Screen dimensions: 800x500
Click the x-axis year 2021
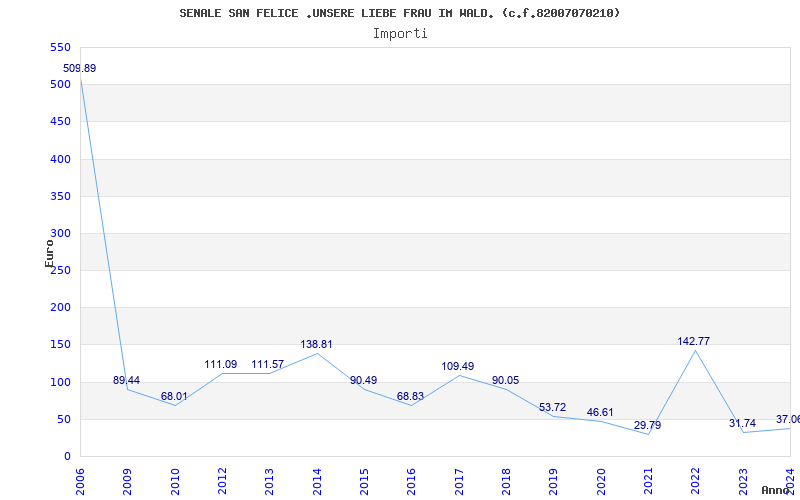pos(648,481)
